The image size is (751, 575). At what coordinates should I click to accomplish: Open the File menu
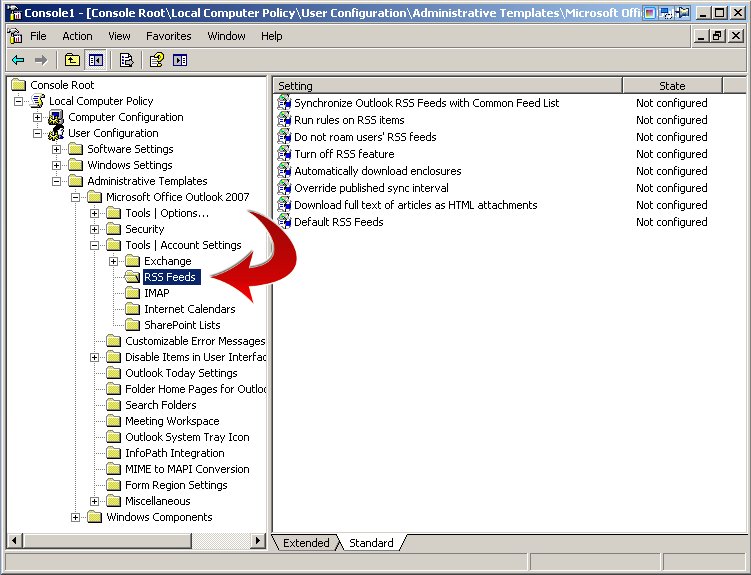(38, 36)
